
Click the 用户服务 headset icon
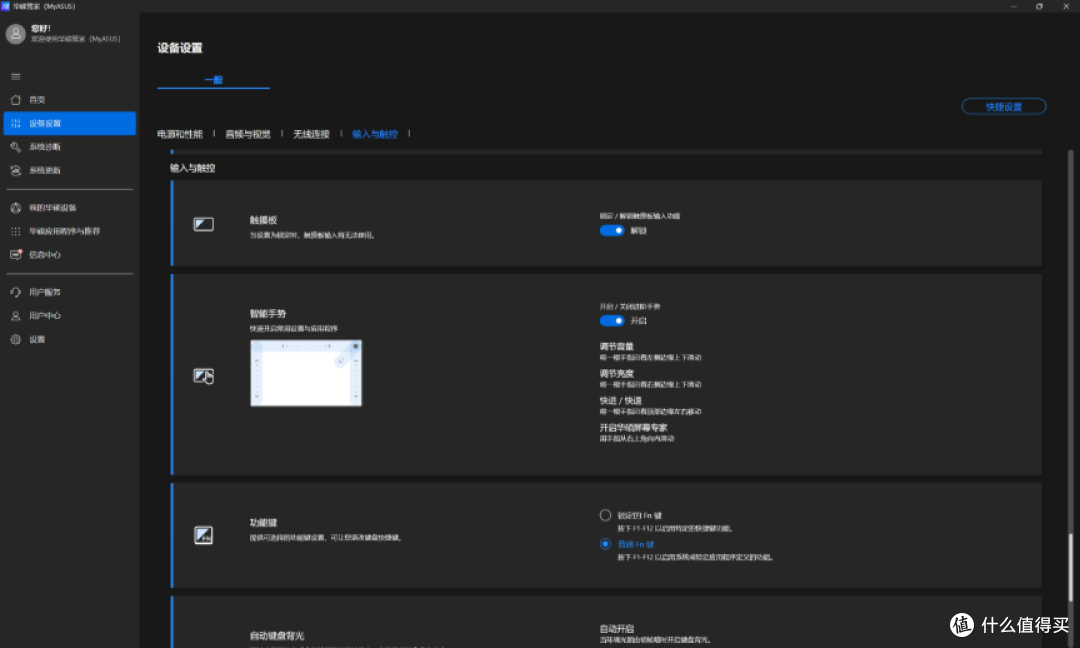[x=16, y=292]
